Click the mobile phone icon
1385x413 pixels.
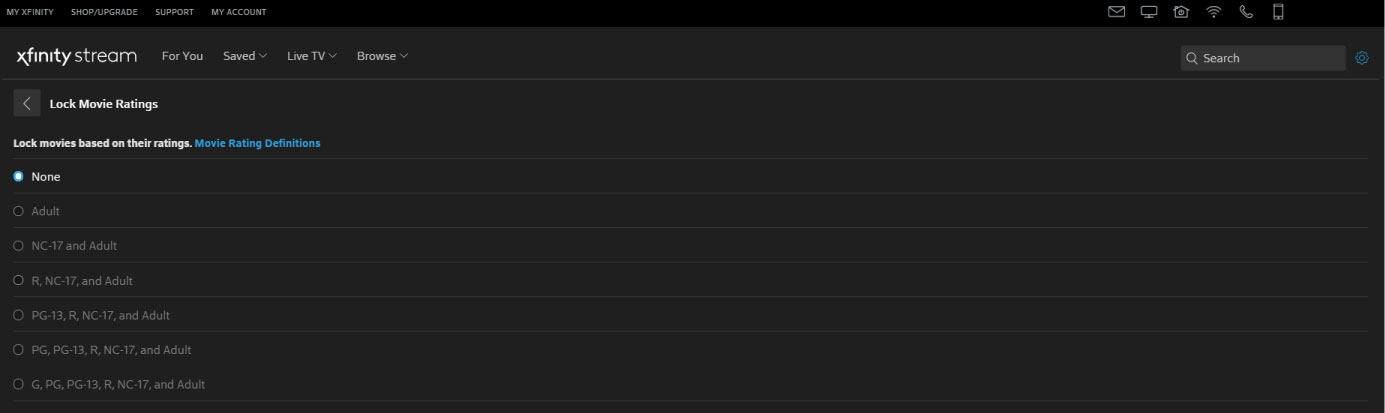pos(1278,12)
